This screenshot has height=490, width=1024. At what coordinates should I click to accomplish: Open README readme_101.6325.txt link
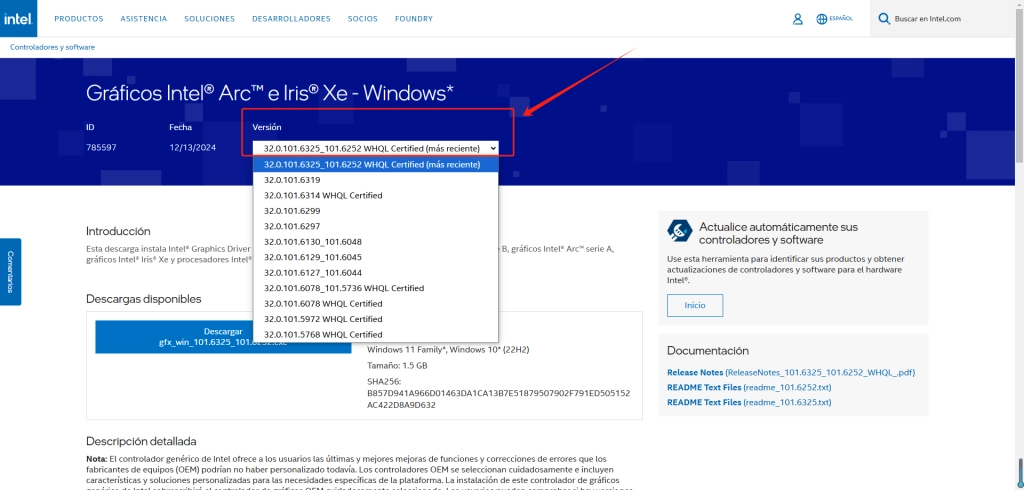tap(749, 402)
